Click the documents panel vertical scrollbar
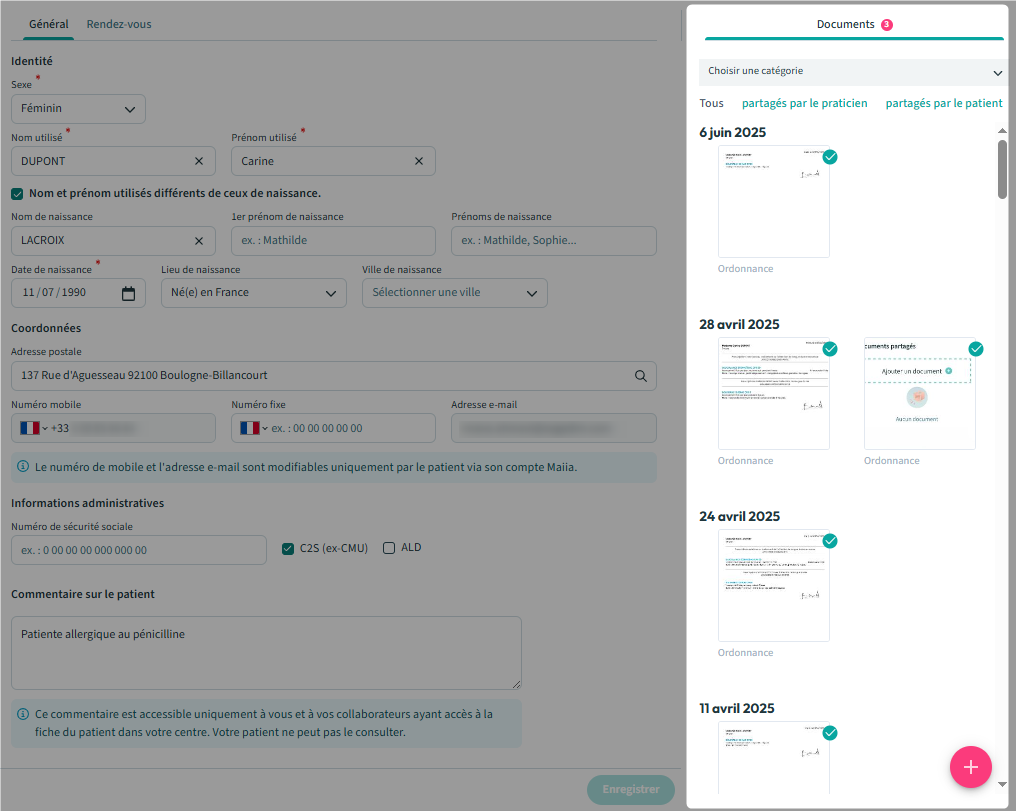The image size is (1016, 811). point(1002,170)
